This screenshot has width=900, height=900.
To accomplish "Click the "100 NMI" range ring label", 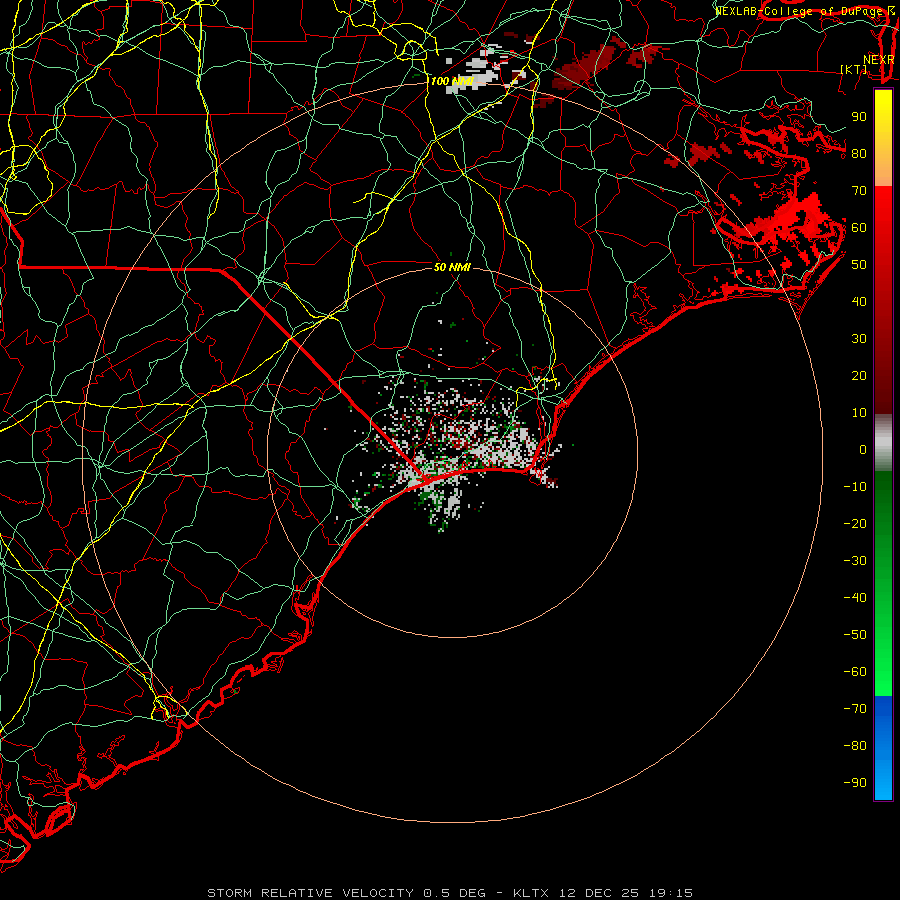I will (x=452, y=81).
